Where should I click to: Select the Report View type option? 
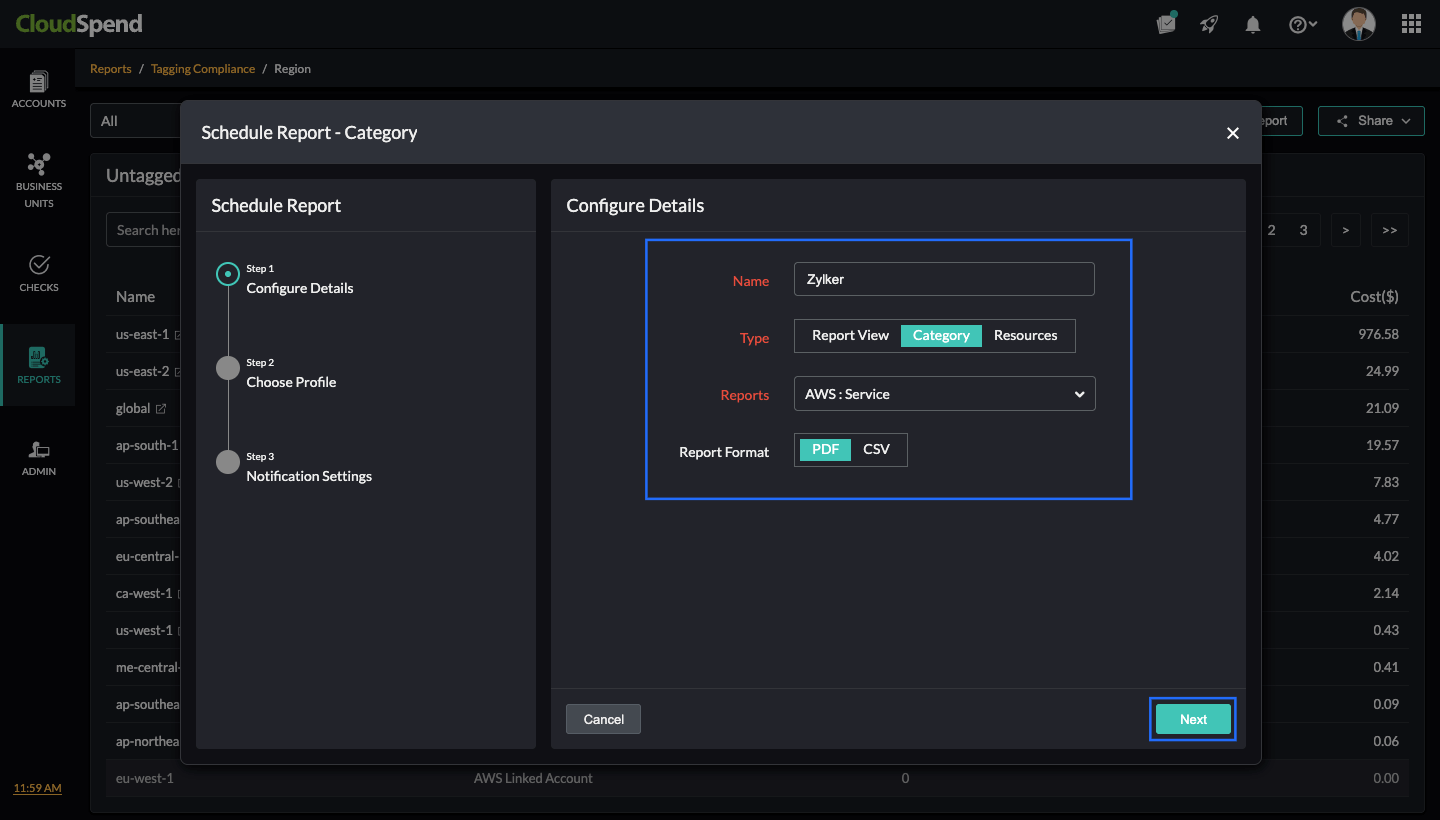[x=850, y=336]
